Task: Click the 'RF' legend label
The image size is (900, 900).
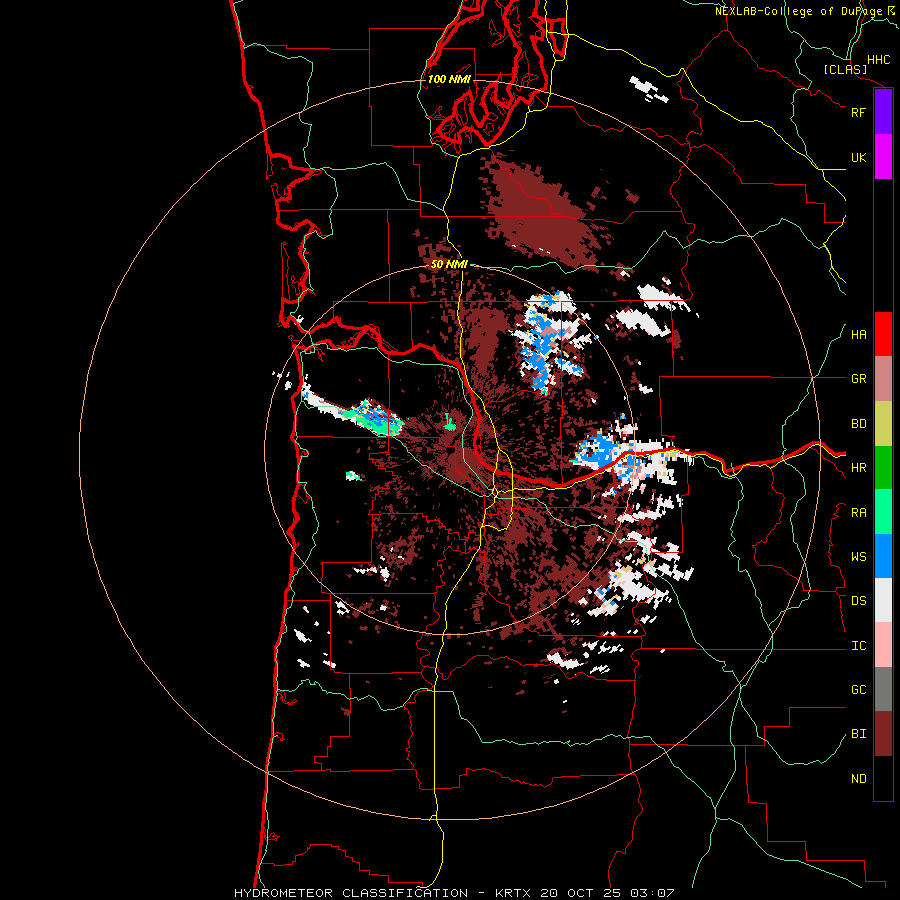Action: pos(859,112)
